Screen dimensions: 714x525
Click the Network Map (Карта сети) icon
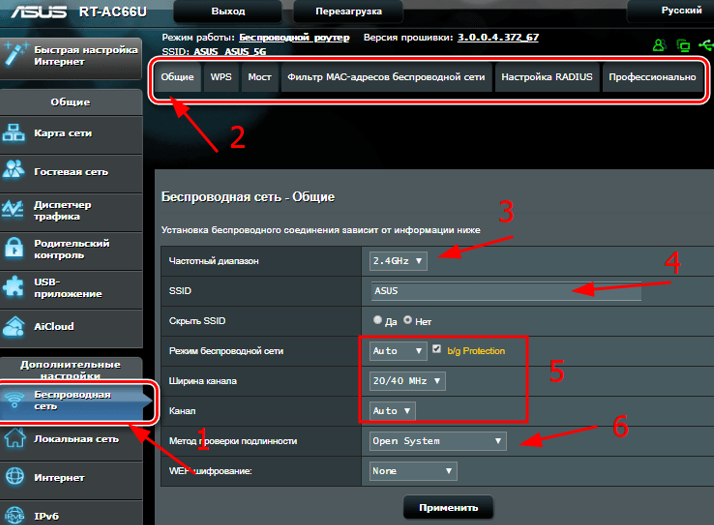14,133
